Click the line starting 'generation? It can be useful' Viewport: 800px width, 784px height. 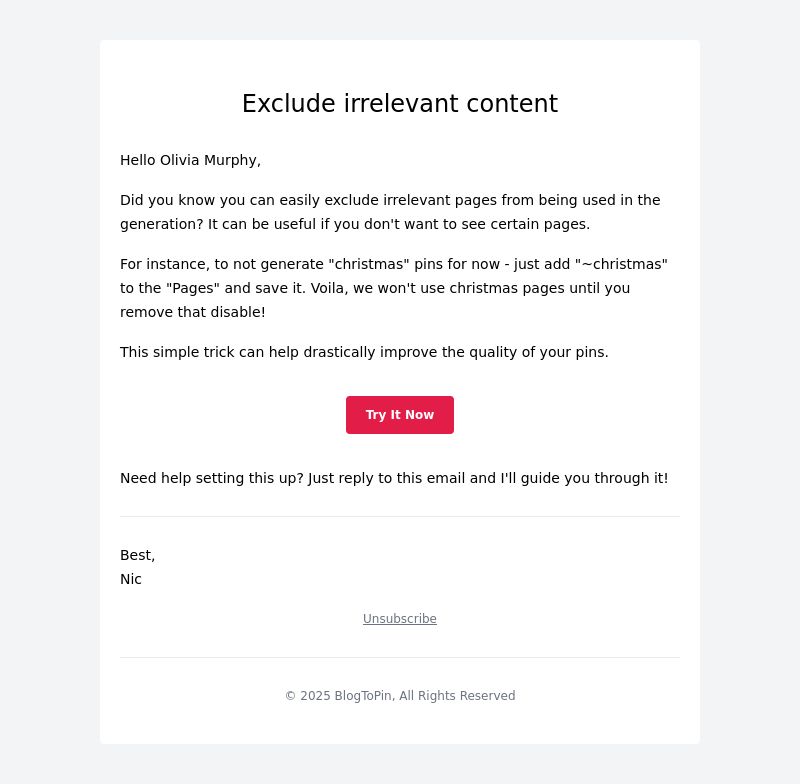coord(355,224)
